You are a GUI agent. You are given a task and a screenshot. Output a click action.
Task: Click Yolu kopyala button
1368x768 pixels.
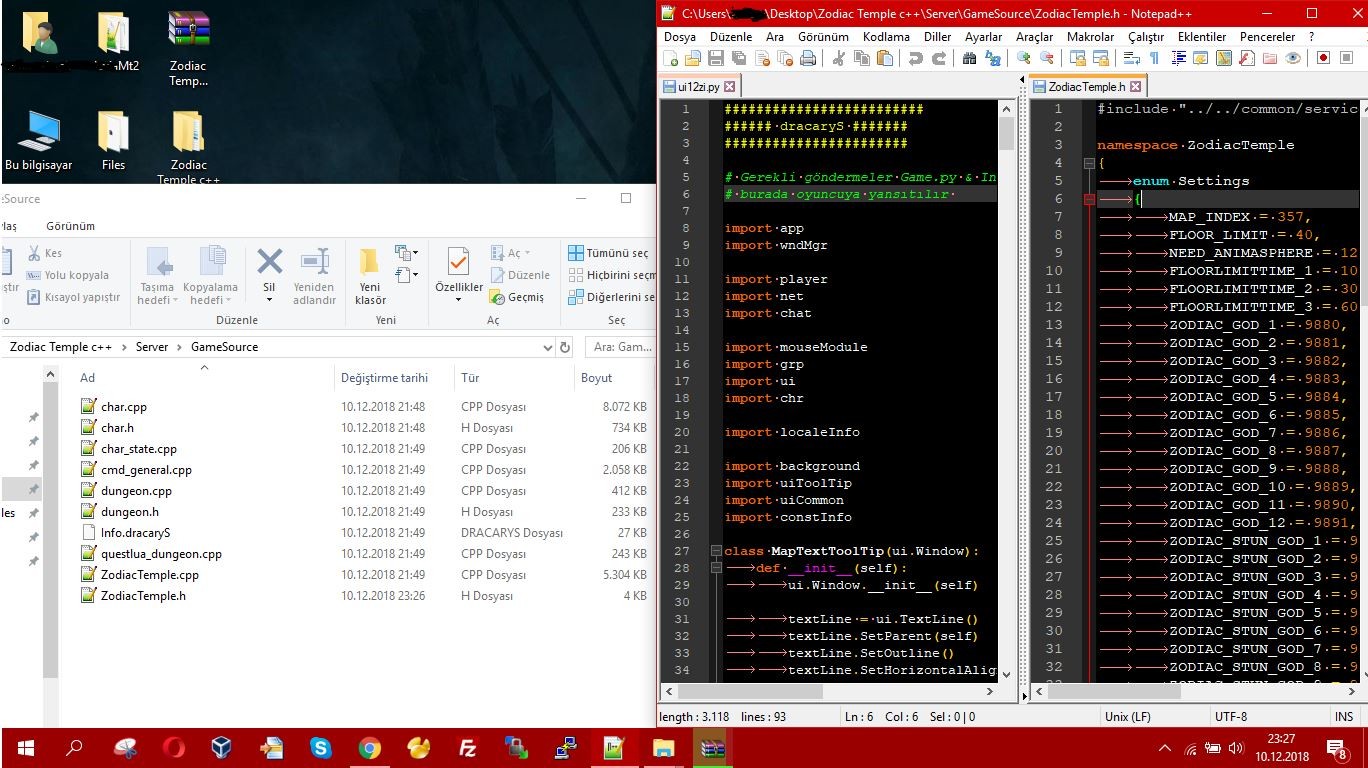[x=68, y=275]
